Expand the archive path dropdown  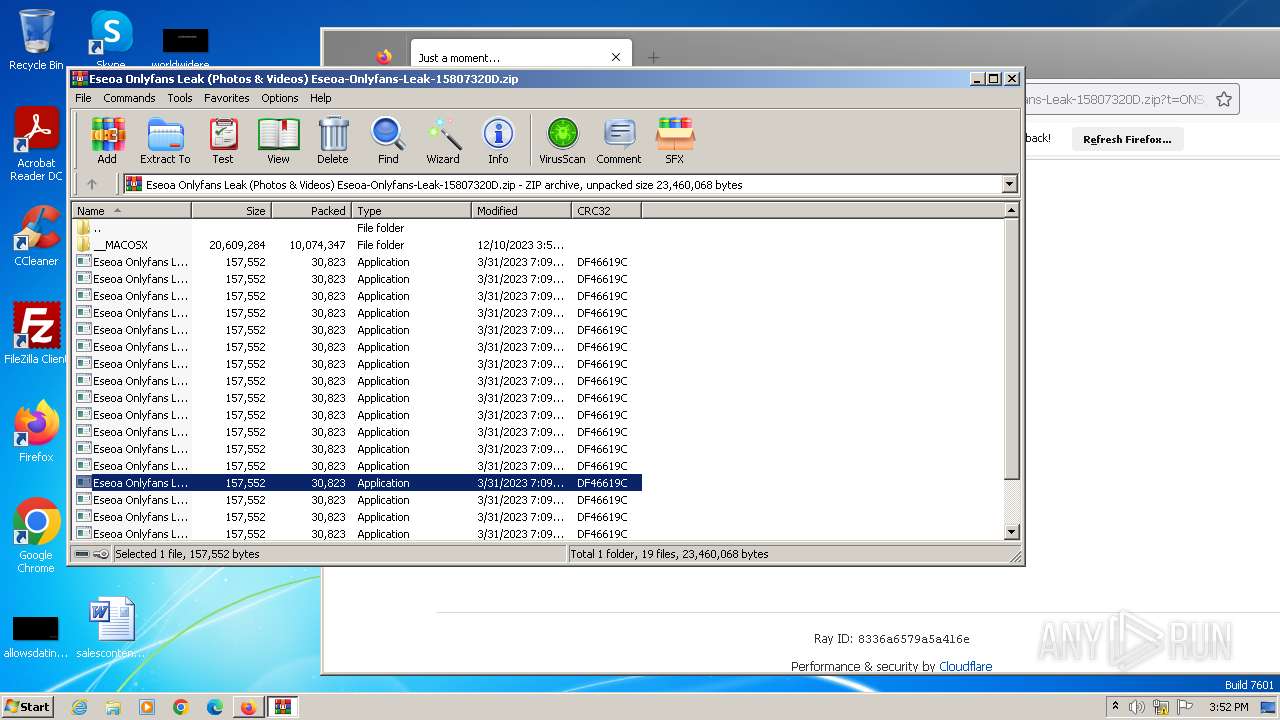[x=1009, y=184]
